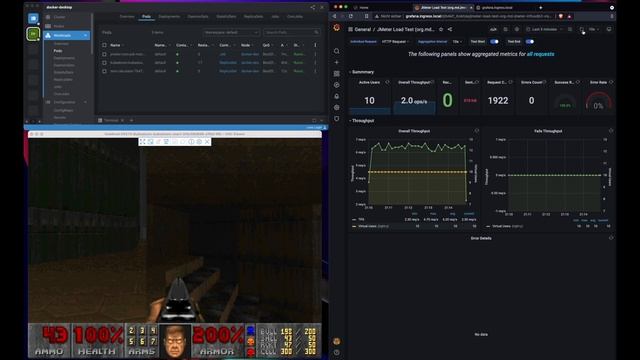Open the Grafana help icon at sidebar bottom

[x=336, y=352]
